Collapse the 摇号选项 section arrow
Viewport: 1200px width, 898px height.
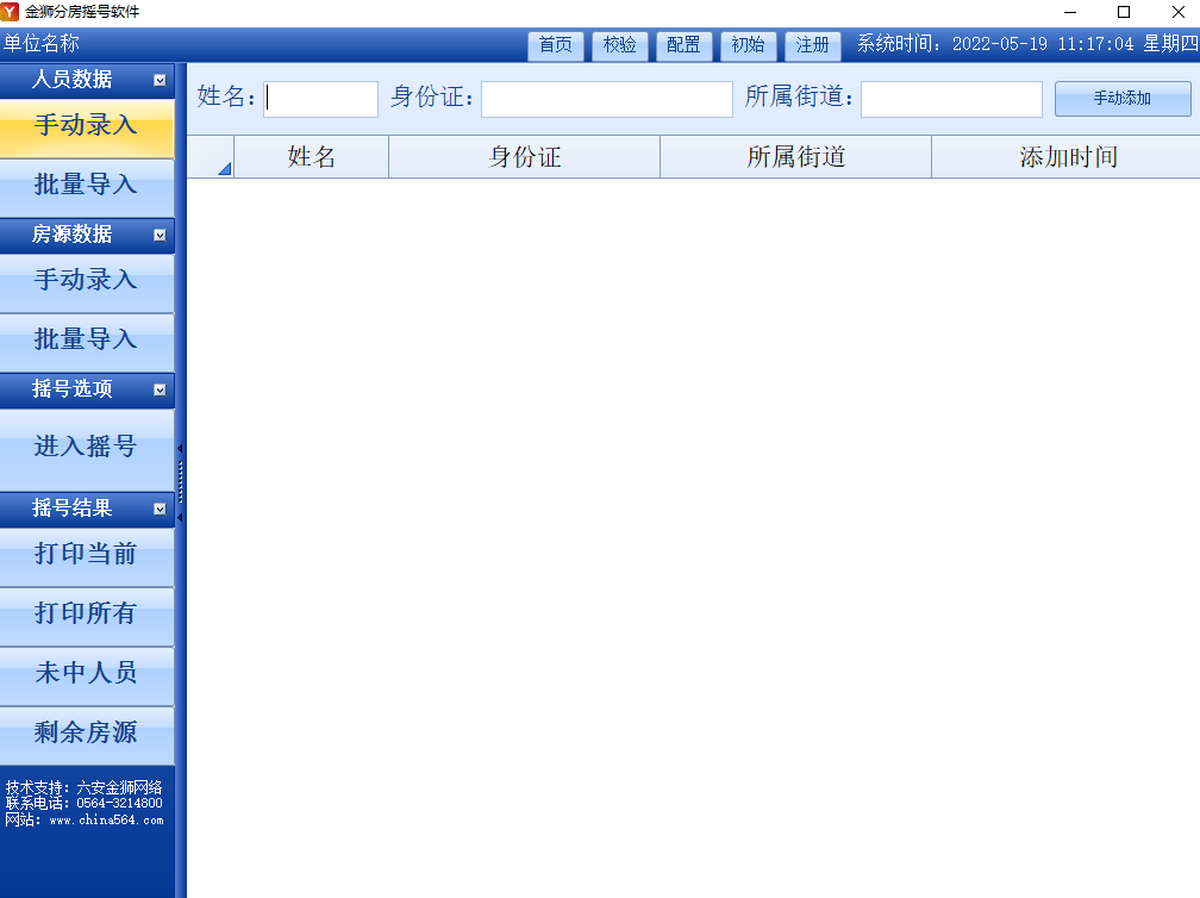tap(160, 391)
